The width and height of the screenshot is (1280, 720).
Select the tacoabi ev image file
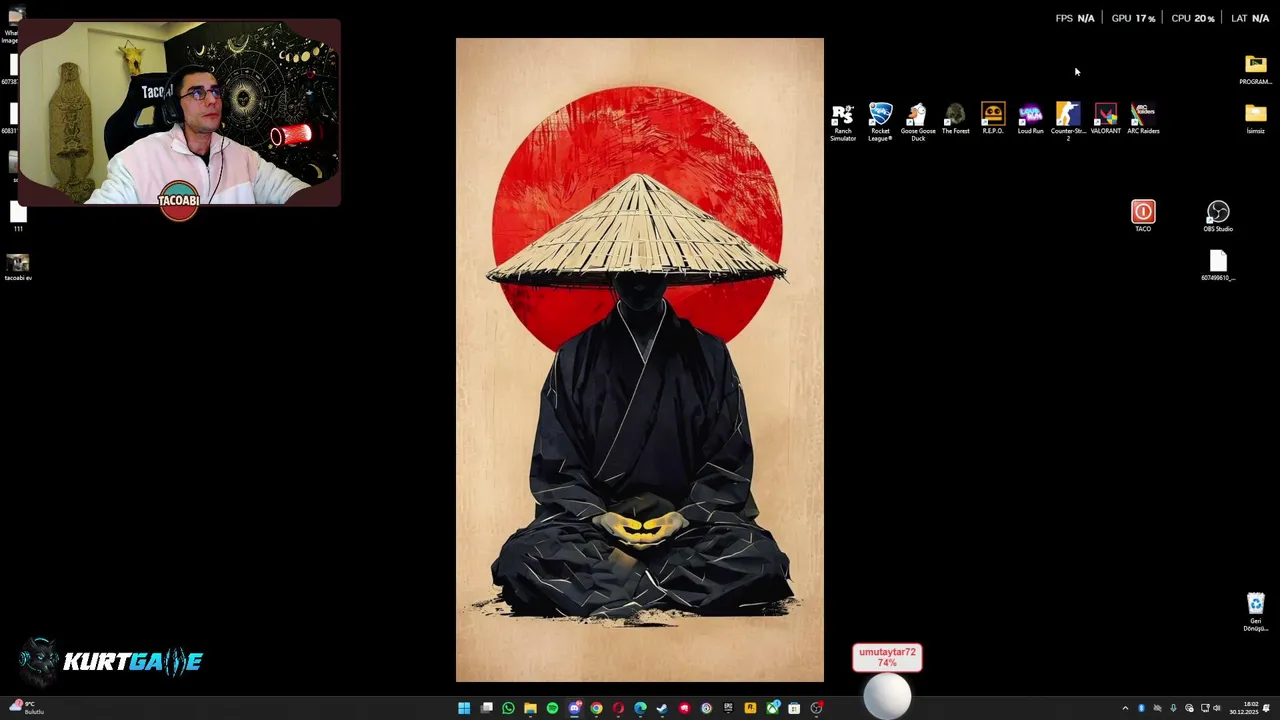[x=18, y=266]
